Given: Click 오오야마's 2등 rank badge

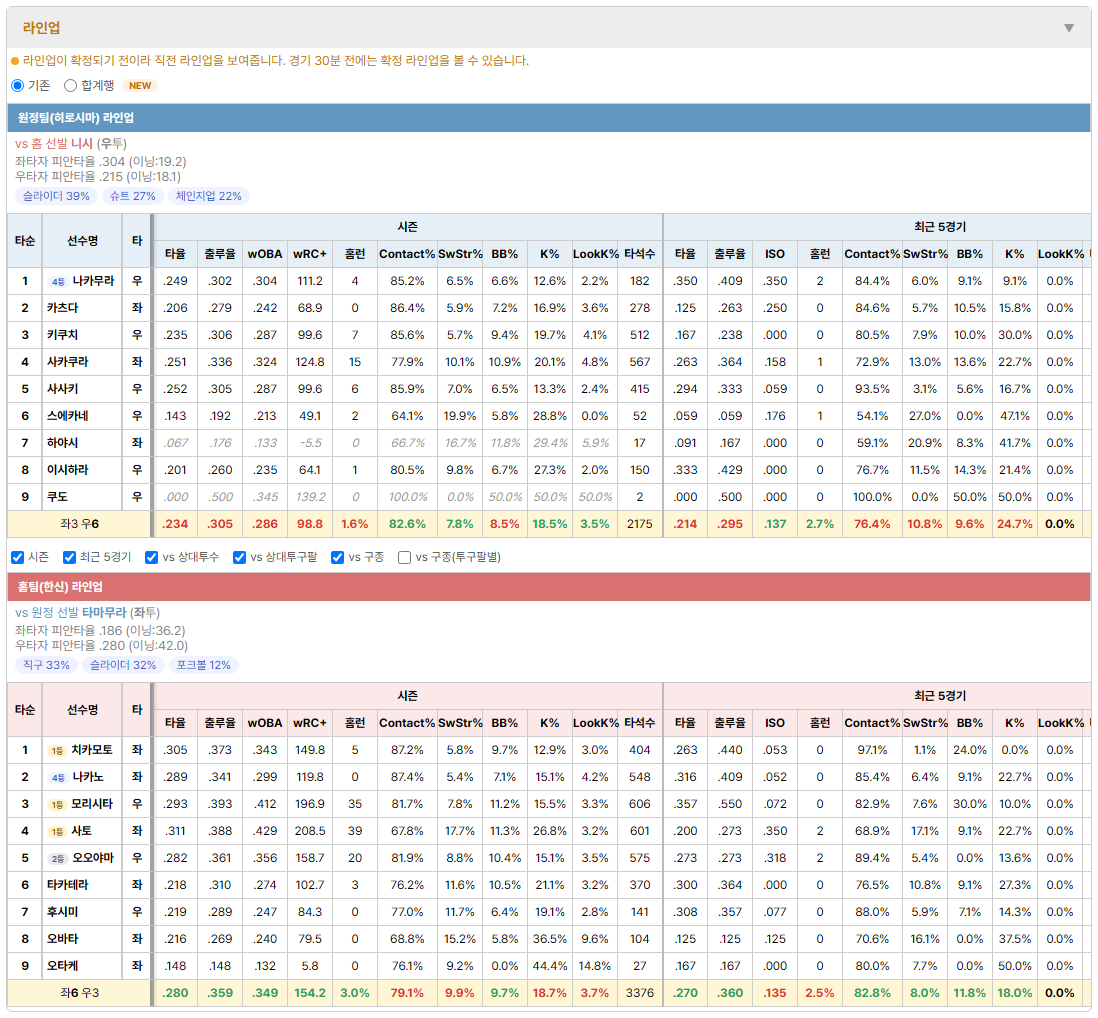Looking at the screenshot, I should [57, 858].
